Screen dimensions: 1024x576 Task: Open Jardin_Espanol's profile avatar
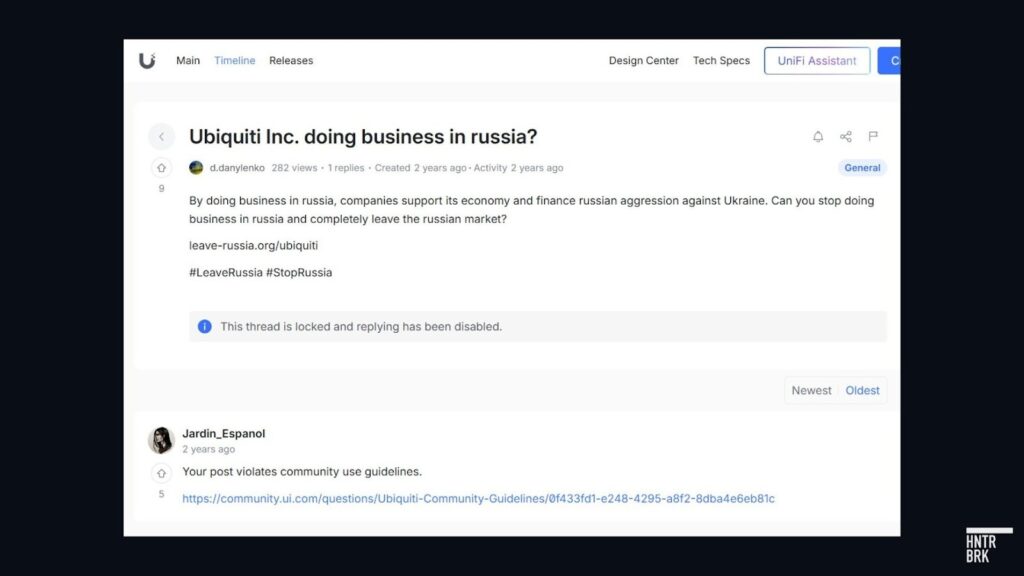point(161,440)
